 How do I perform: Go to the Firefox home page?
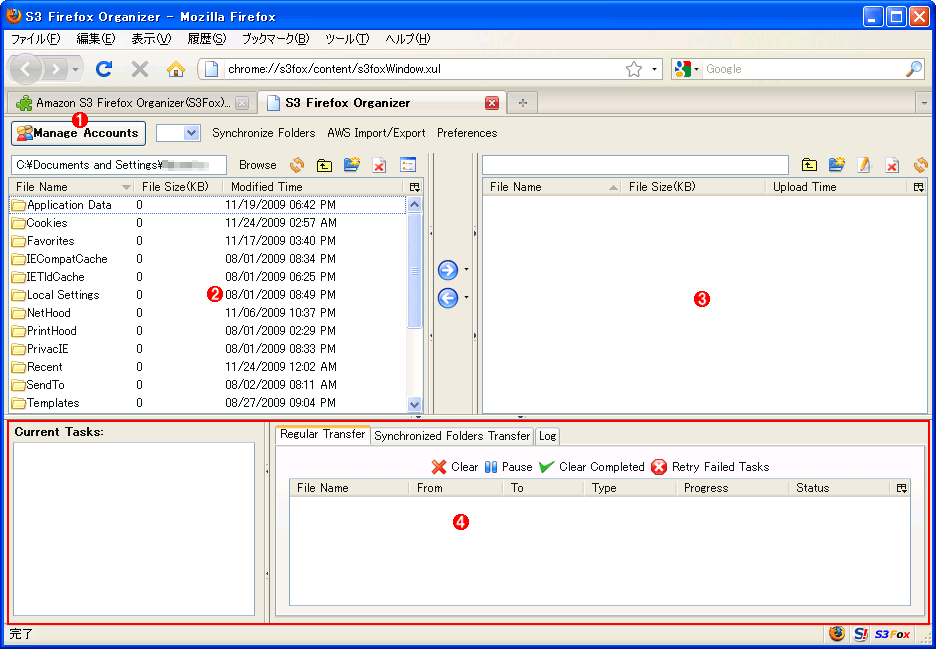pyautogui.click(x=176, y=69)
